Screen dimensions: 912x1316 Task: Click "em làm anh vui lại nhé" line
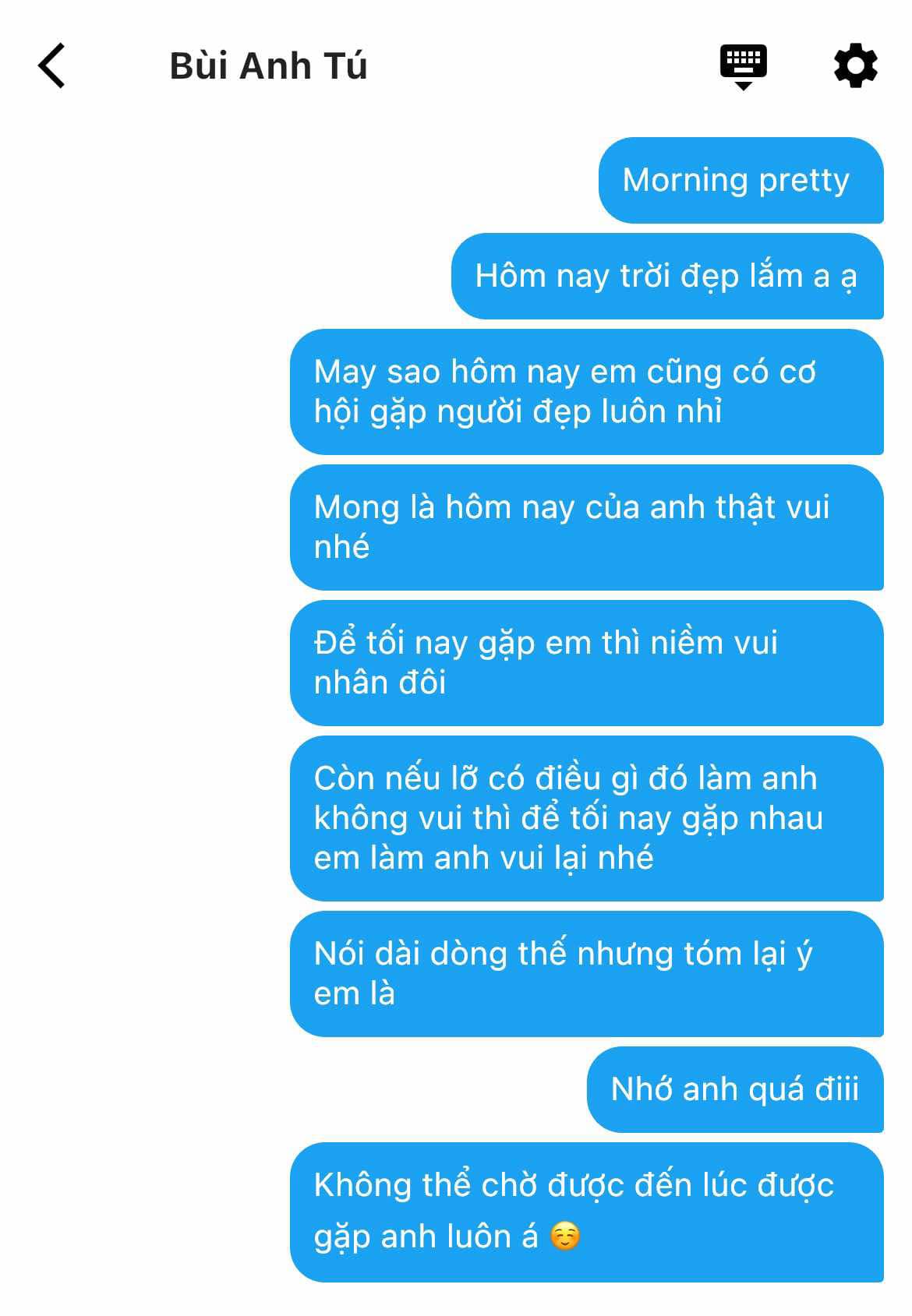point(483,858)
